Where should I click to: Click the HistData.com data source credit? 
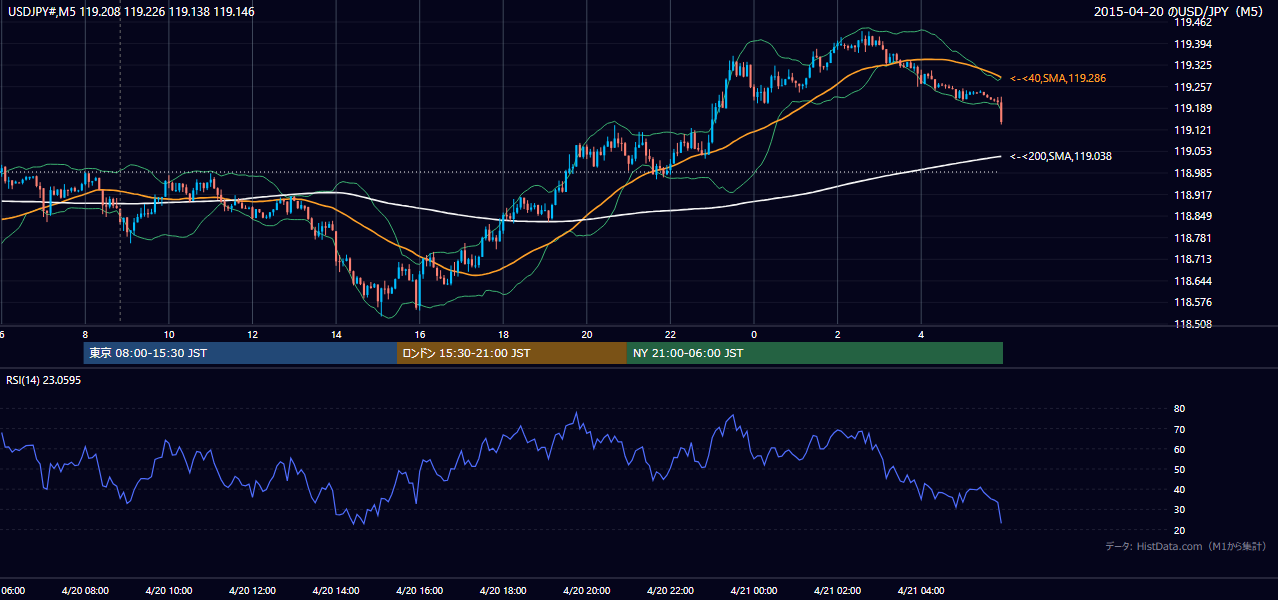coord(1186,546)
